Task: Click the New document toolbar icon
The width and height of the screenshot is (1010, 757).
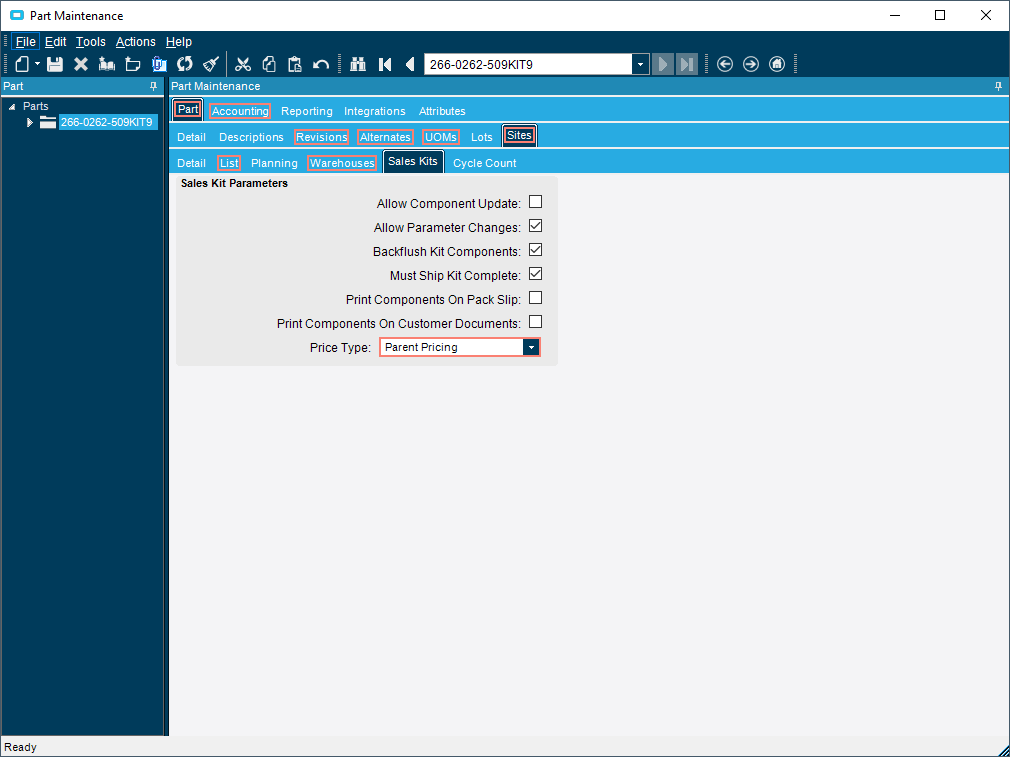Action: click(23, 64)
